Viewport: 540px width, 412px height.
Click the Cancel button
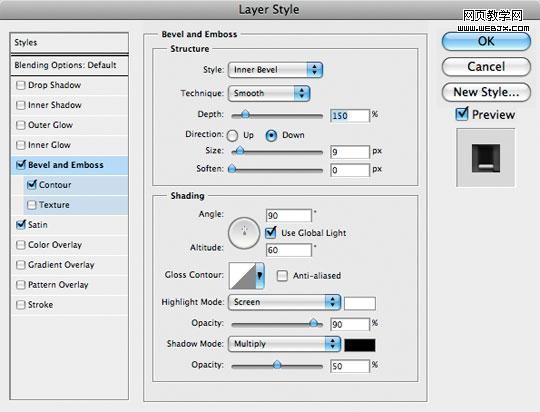click(x=486, y=66)
